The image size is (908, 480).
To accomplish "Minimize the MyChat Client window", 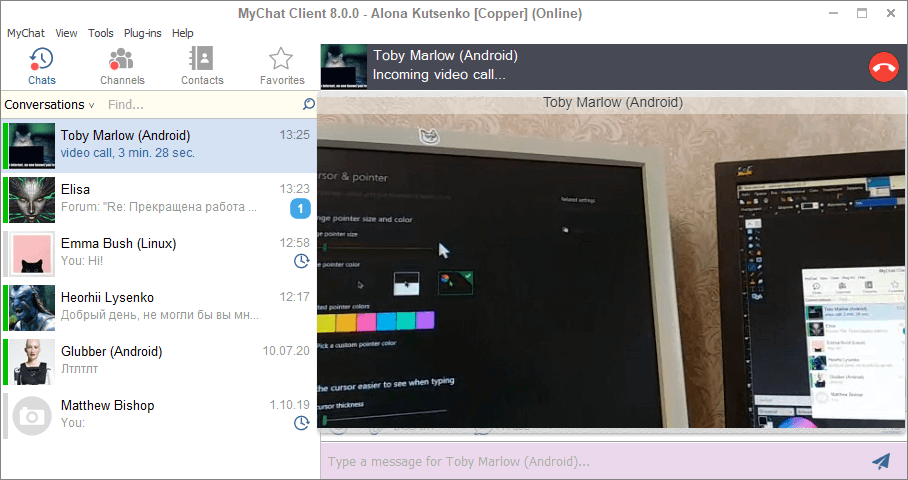I will (x=833, y=13).
